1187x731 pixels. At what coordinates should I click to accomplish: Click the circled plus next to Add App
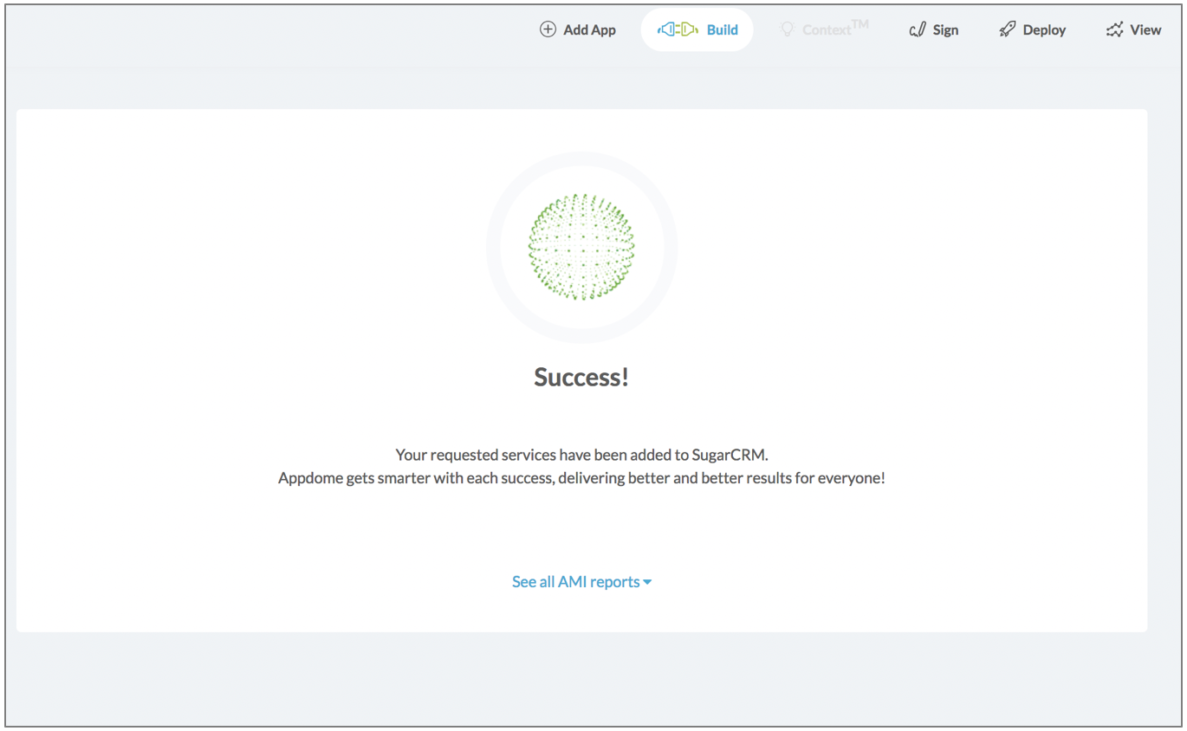click(x=548, y=29)
